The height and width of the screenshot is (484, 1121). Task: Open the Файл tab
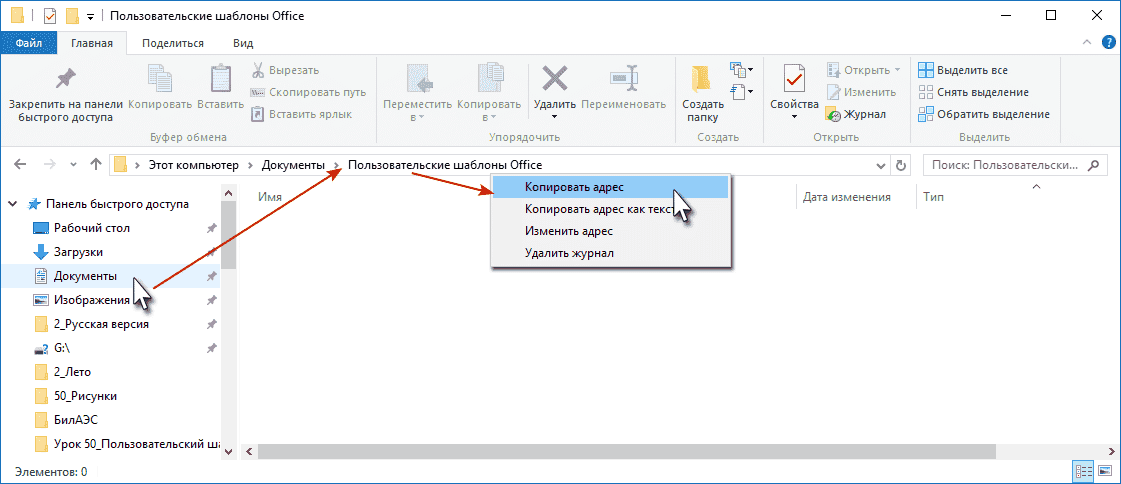(x=29, y=43)
